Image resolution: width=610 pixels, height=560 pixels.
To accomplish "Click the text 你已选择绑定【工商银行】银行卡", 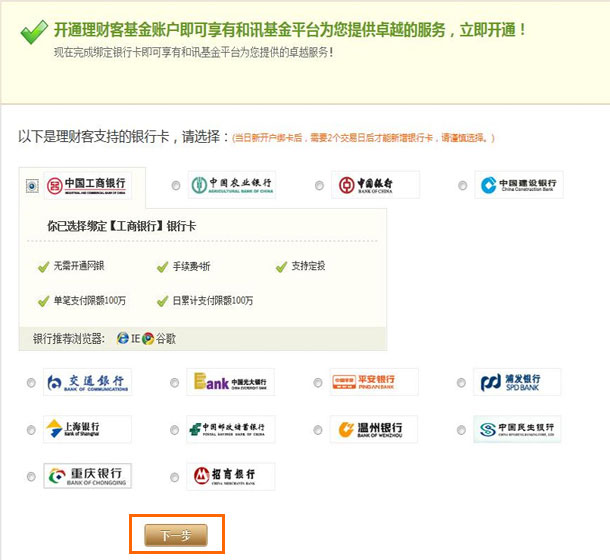I will coord(122,226).
